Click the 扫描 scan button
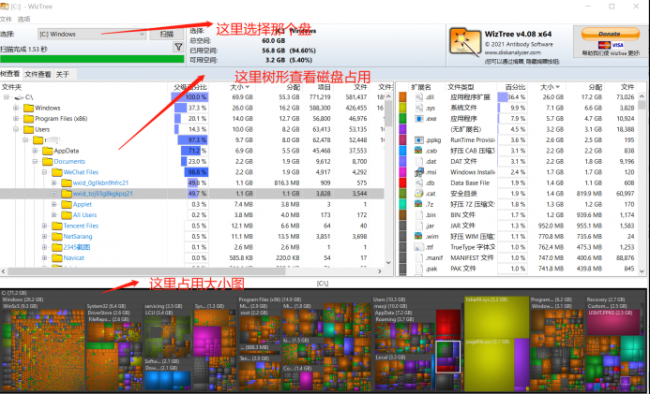This screenshot has height=394, width=650. (x=167, y=34)
